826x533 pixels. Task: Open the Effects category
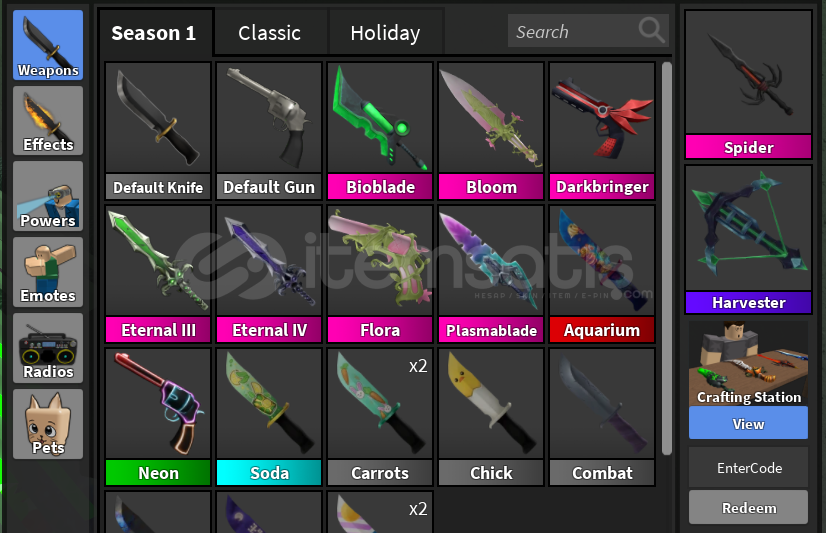[x=48, y=121]
